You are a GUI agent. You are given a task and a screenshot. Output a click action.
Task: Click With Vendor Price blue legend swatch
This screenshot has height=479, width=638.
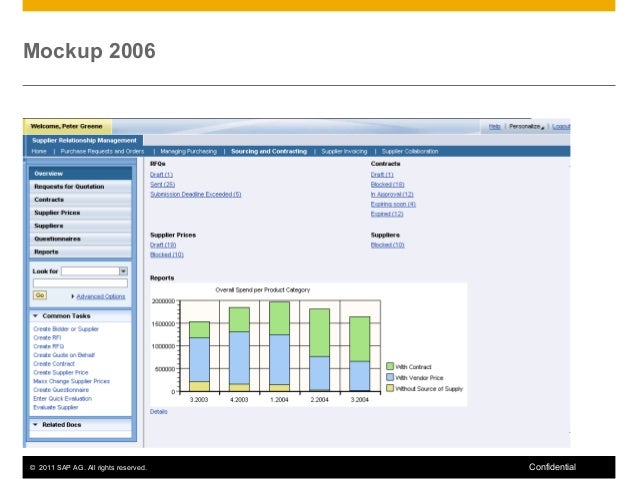click(390, 377)
